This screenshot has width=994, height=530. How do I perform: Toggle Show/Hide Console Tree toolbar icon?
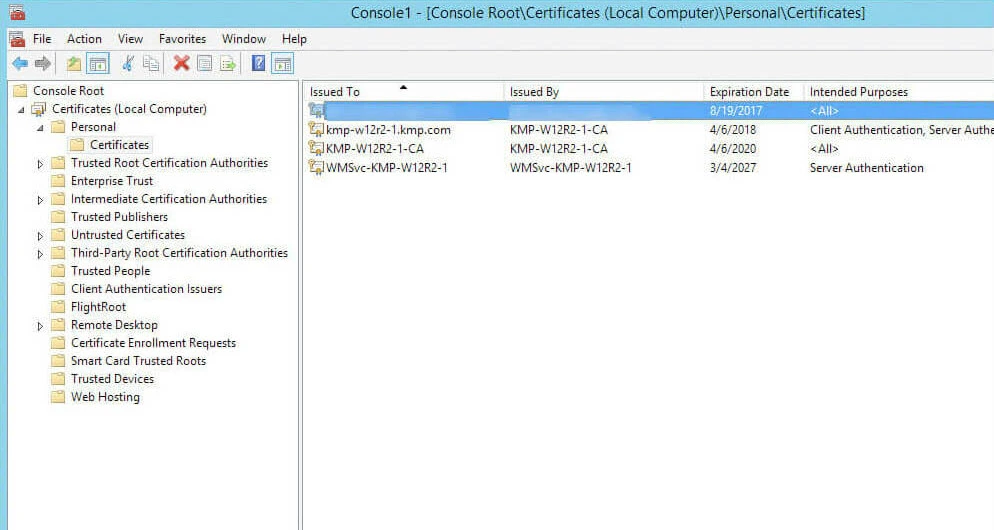[98, 63]
